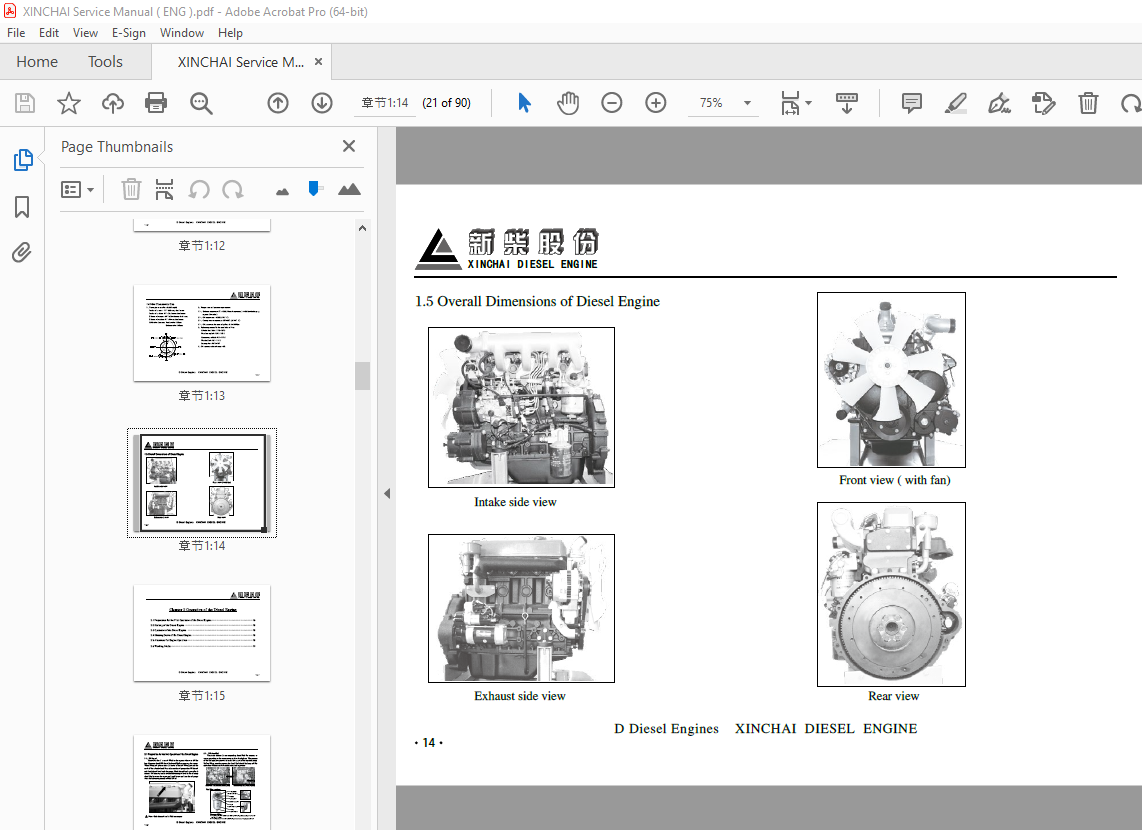
Task: Click the page number input field
Action: tap(385, 103)
